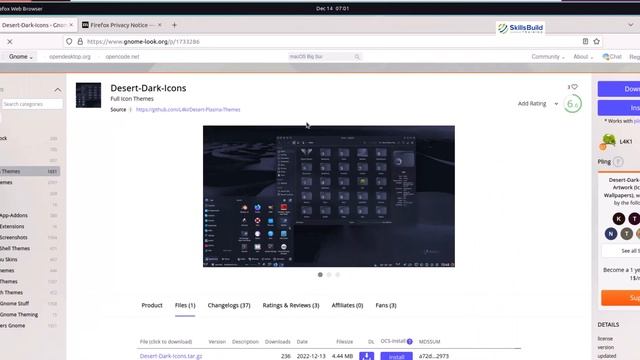Select second carousel dot indicator
Screen dimensions: 640x360
[329, 275]
